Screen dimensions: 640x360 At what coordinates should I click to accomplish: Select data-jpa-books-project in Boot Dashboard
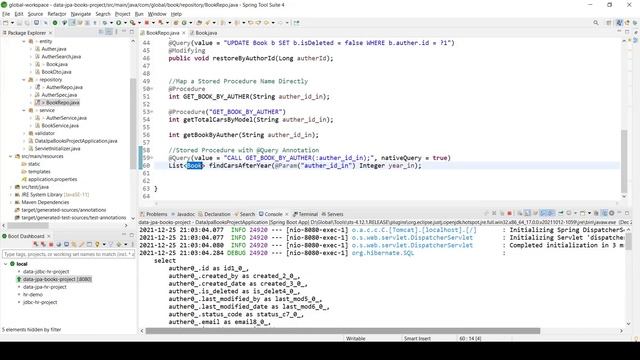(57, 279)
